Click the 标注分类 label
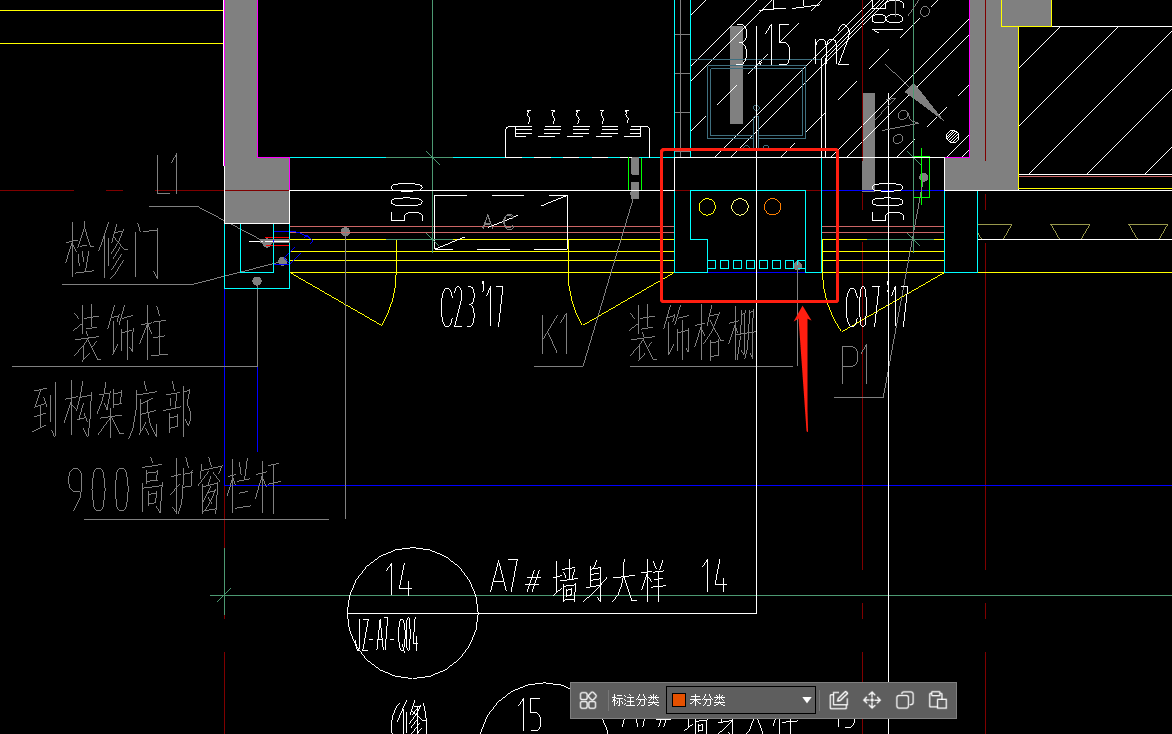Image resolution: width=1172 pixels, height=734 pixels. pos(635,700)
